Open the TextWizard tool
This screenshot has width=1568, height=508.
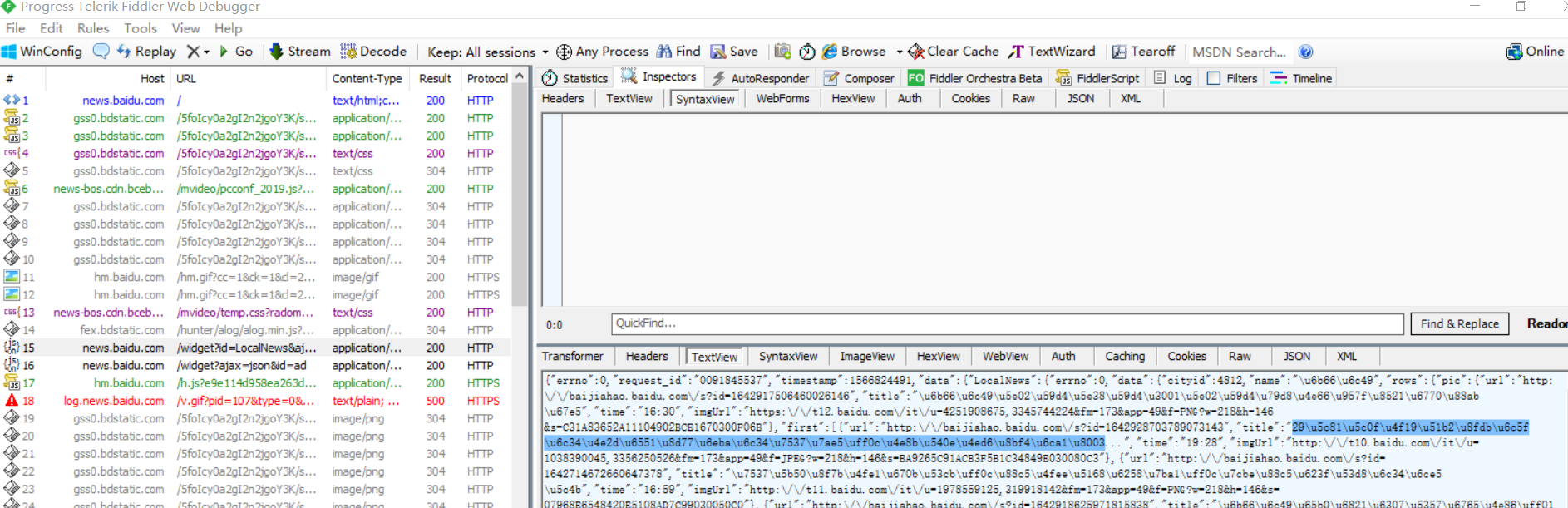pyautogui.click(x=1052, y=52)
